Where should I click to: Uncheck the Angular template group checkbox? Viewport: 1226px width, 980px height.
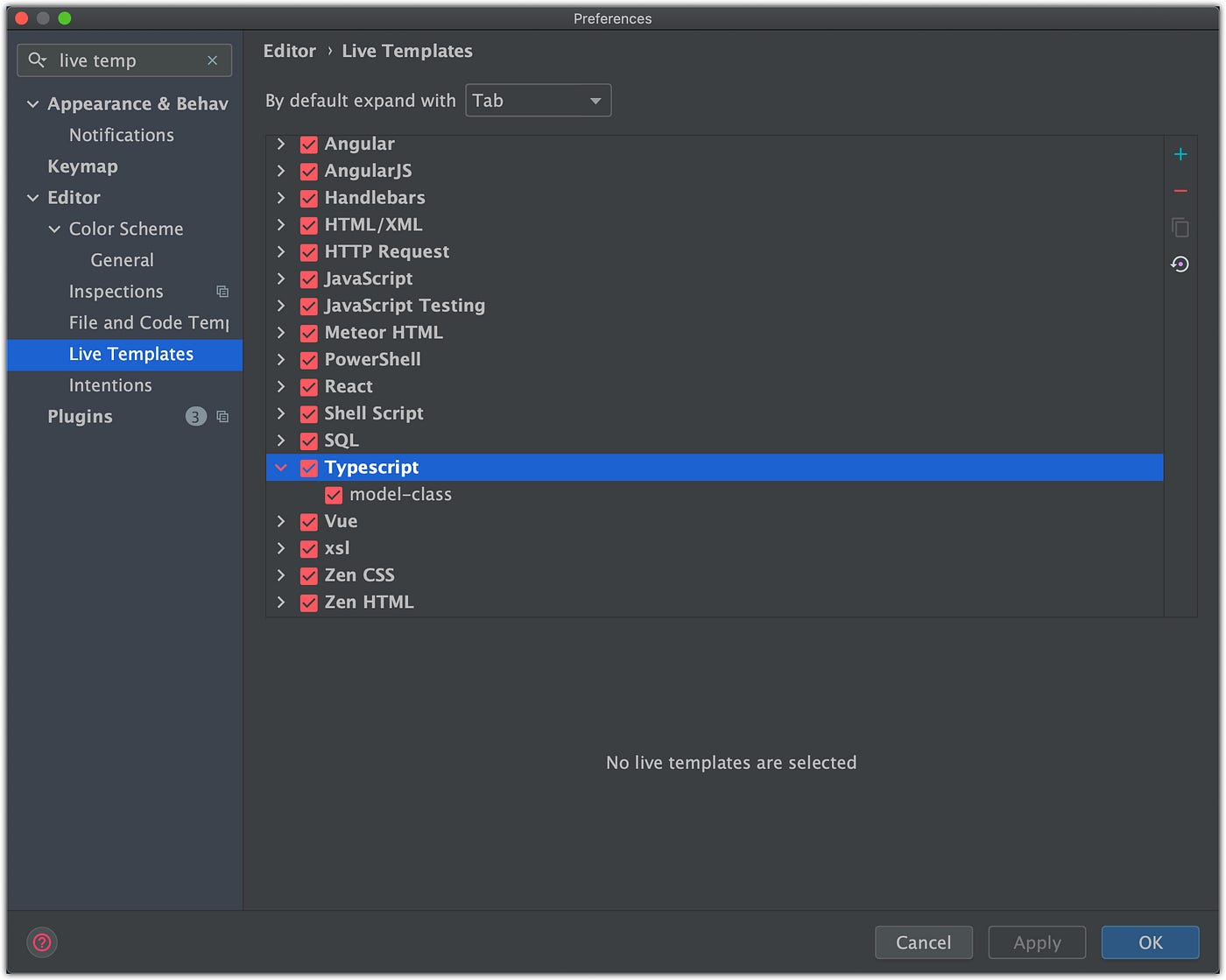(x=309, y=145)
